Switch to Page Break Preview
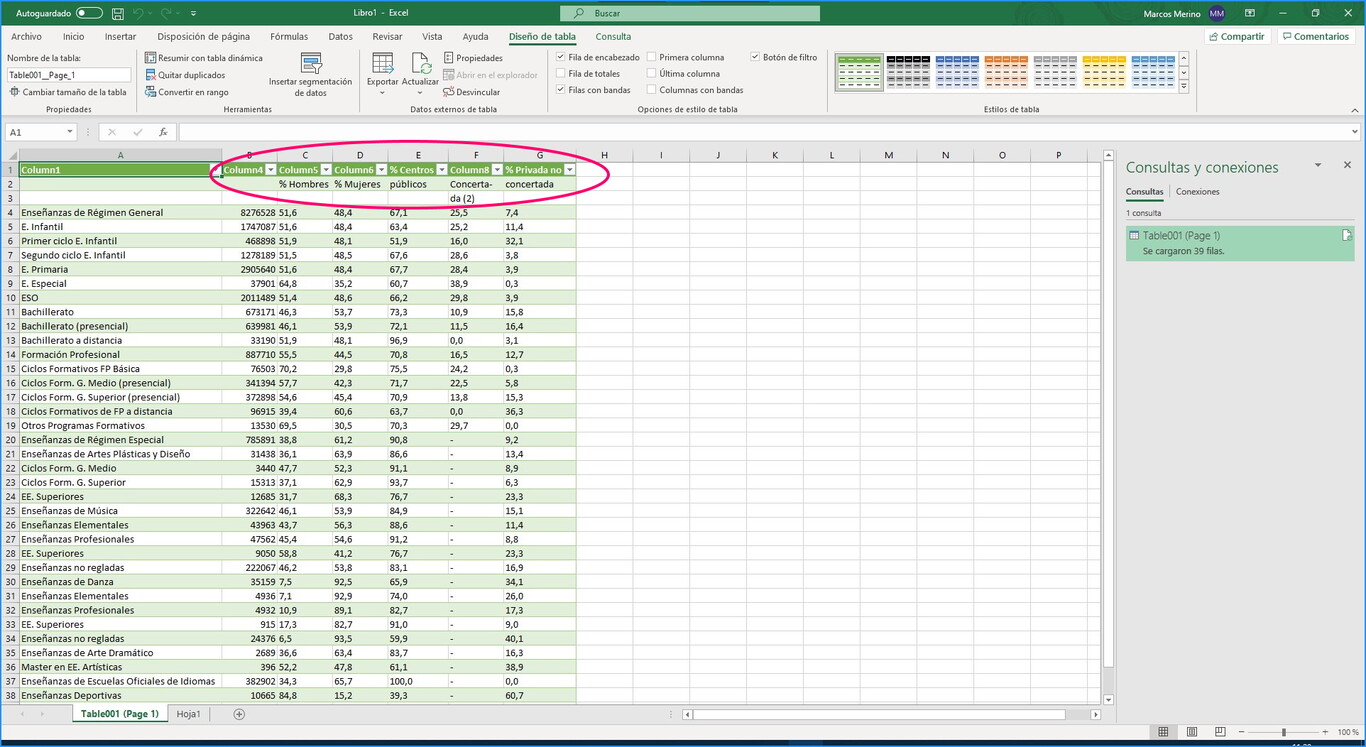The image size is (1366, 747). click(x=1221, y=732)
